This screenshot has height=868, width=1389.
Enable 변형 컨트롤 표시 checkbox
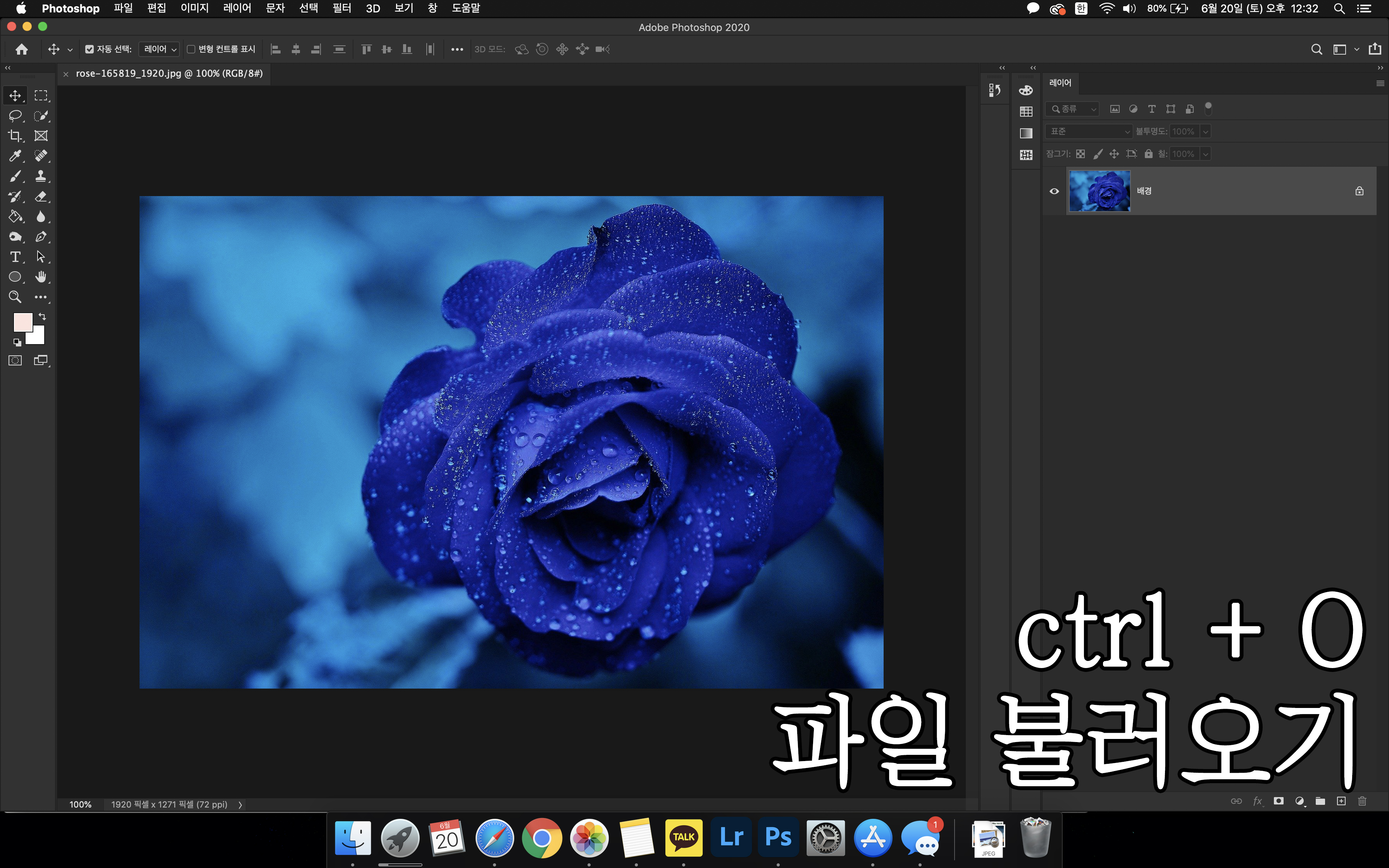coord(191,49)
